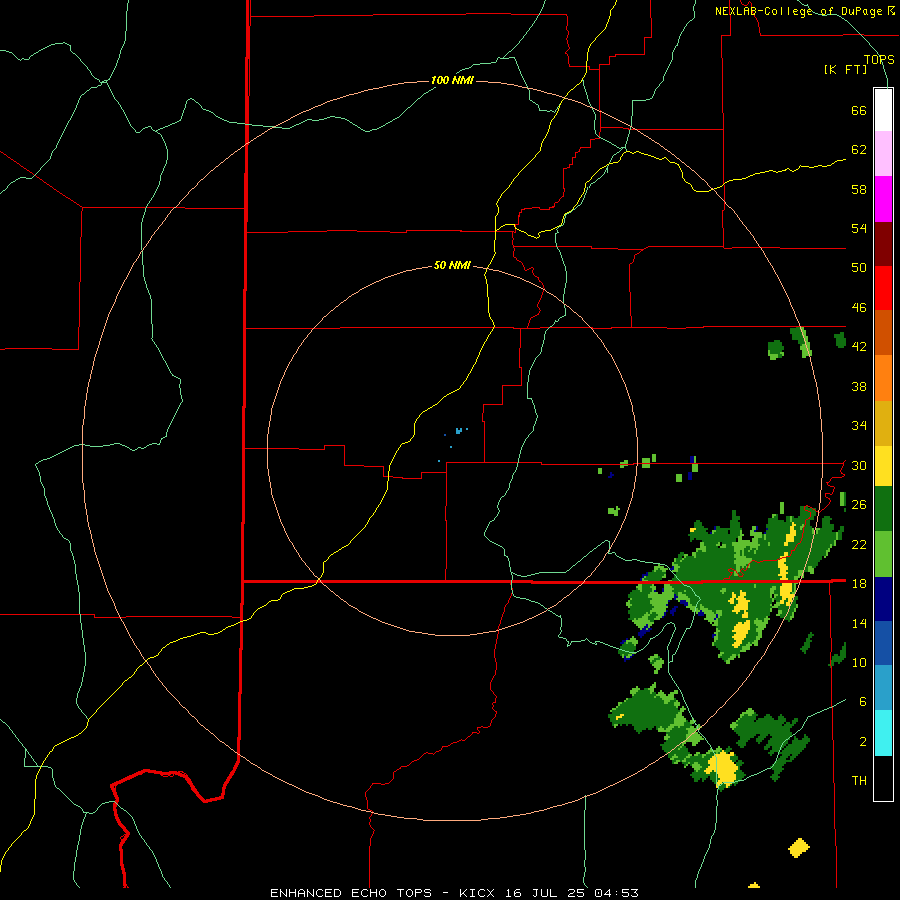Click the KICX radar station identifier
Image resolution: width=900 pixels, height=900 pixels.
click(479, 893)
